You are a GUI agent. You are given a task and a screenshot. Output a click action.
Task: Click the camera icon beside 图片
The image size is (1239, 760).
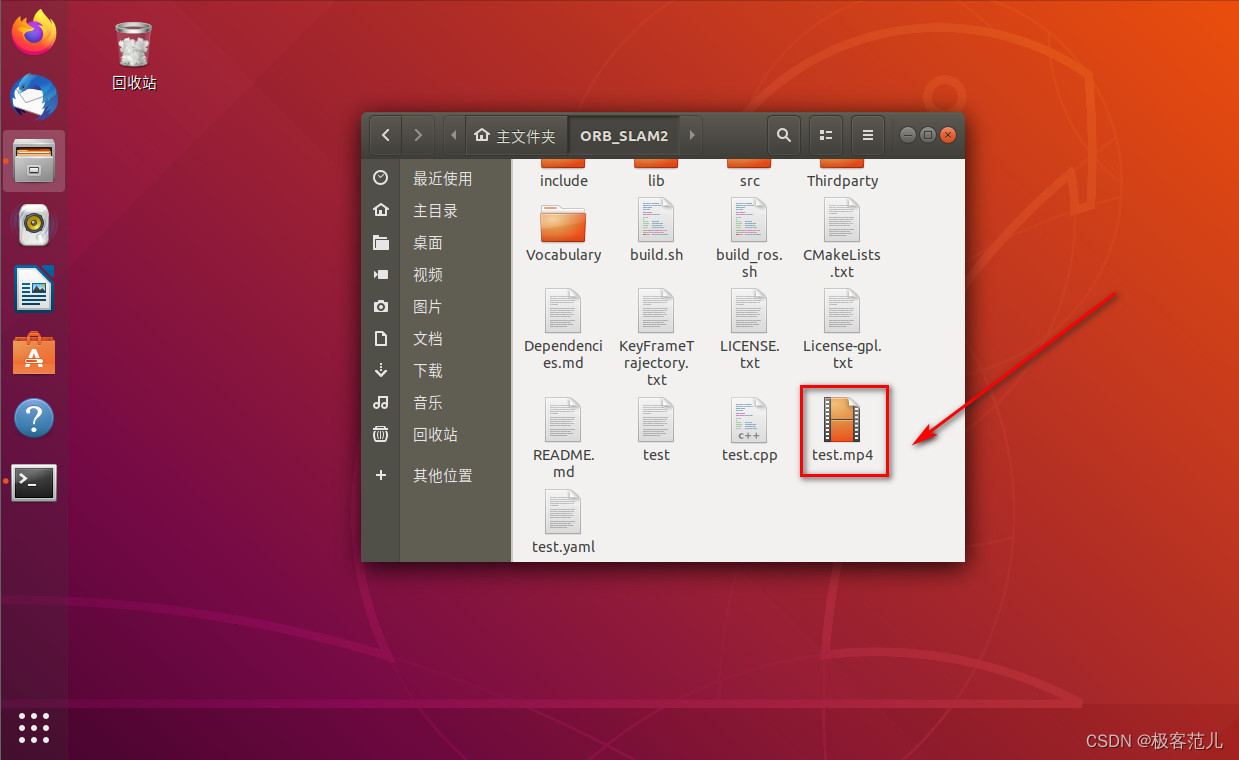(x=380, y=306)
